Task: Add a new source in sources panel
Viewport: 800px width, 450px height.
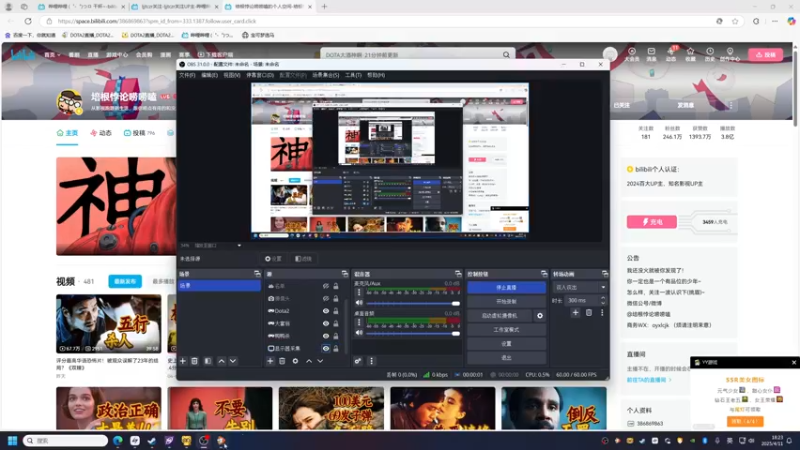Action: (x=270, y=361)
